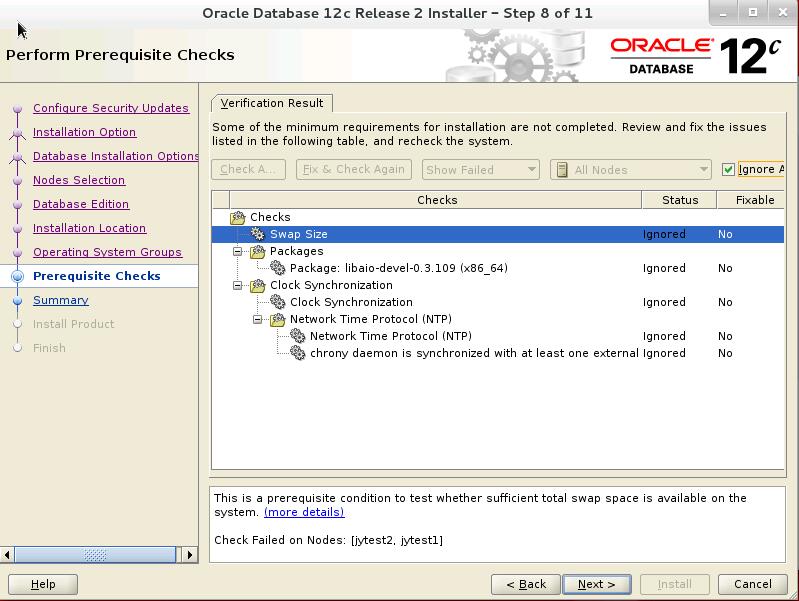Click the Status column header
799x601 pixels.
point(679,200)
